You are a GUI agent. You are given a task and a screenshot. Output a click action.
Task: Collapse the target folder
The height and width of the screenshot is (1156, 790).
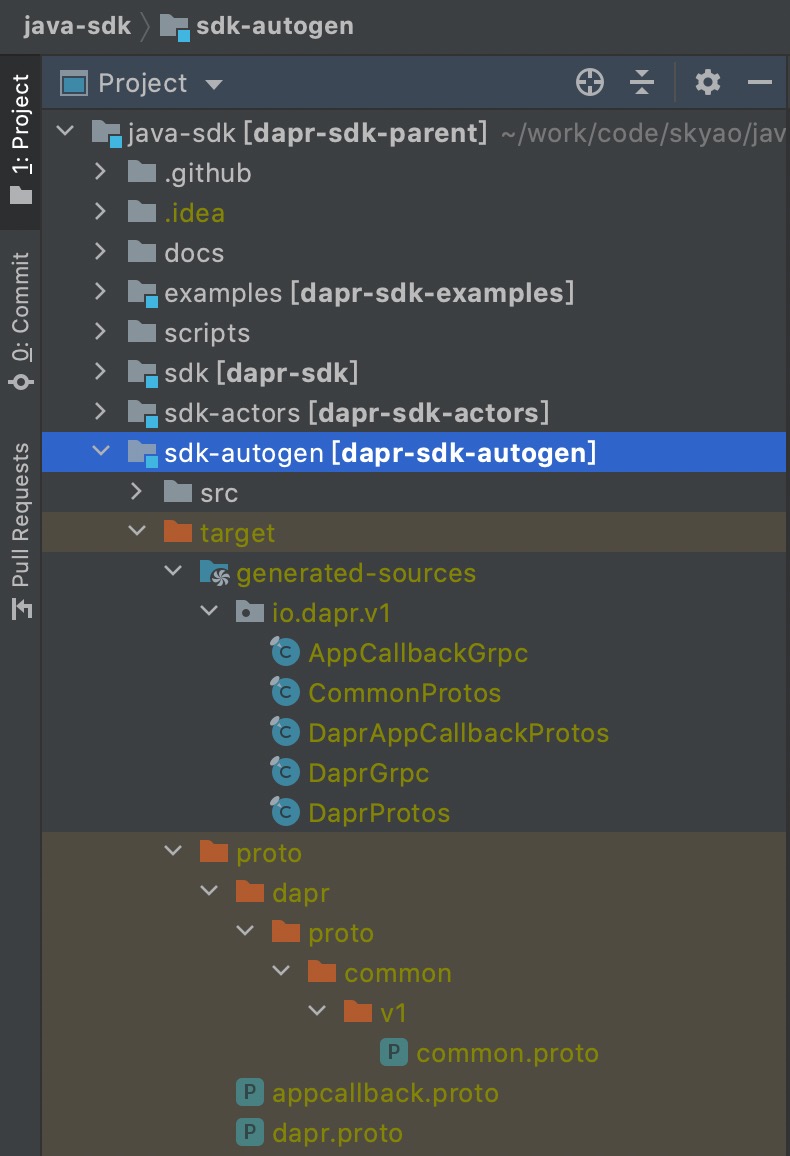137,531
